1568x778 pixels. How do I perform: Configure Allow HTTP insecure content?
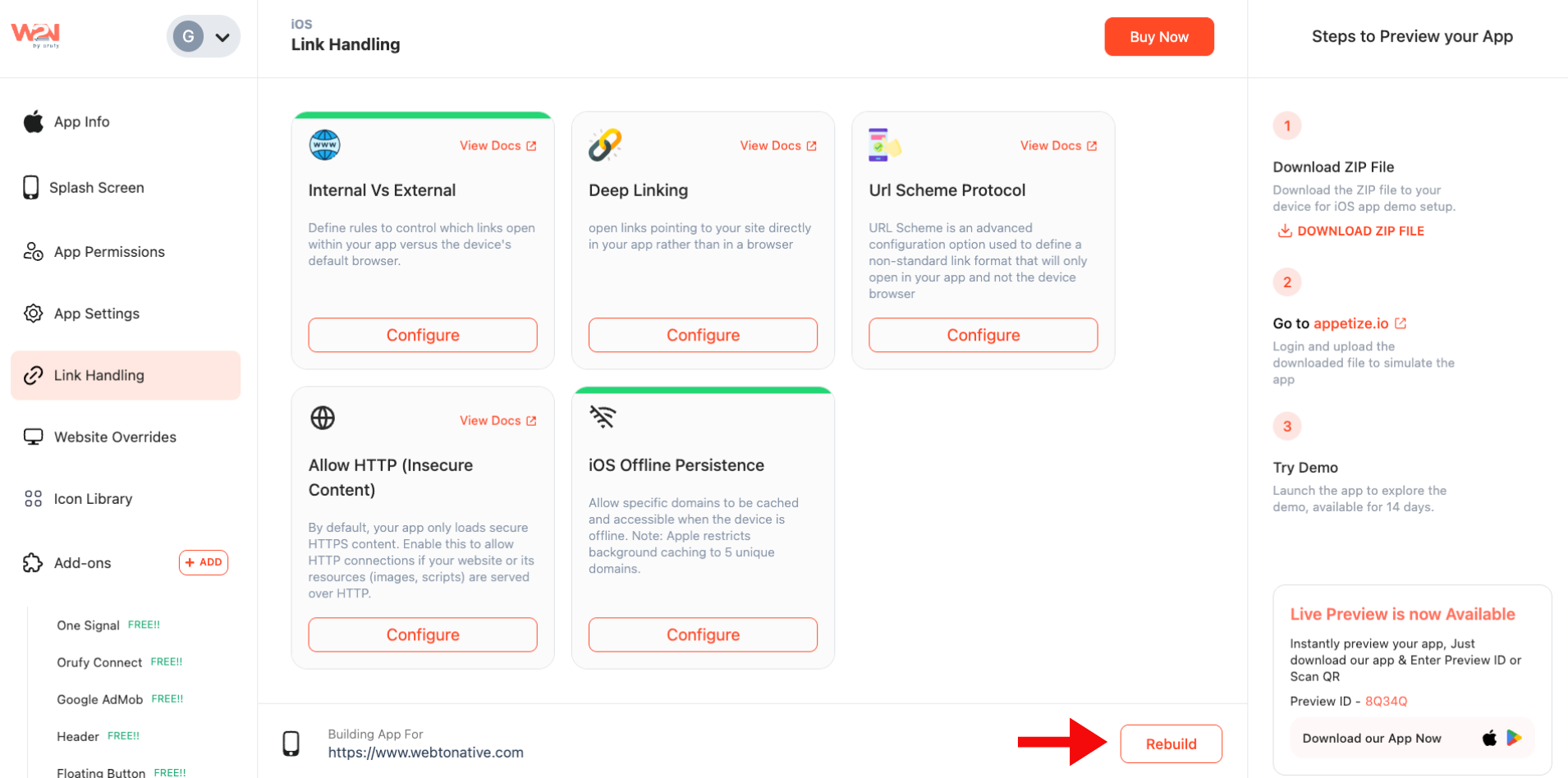pyautogui.click(x=423, y=634)
